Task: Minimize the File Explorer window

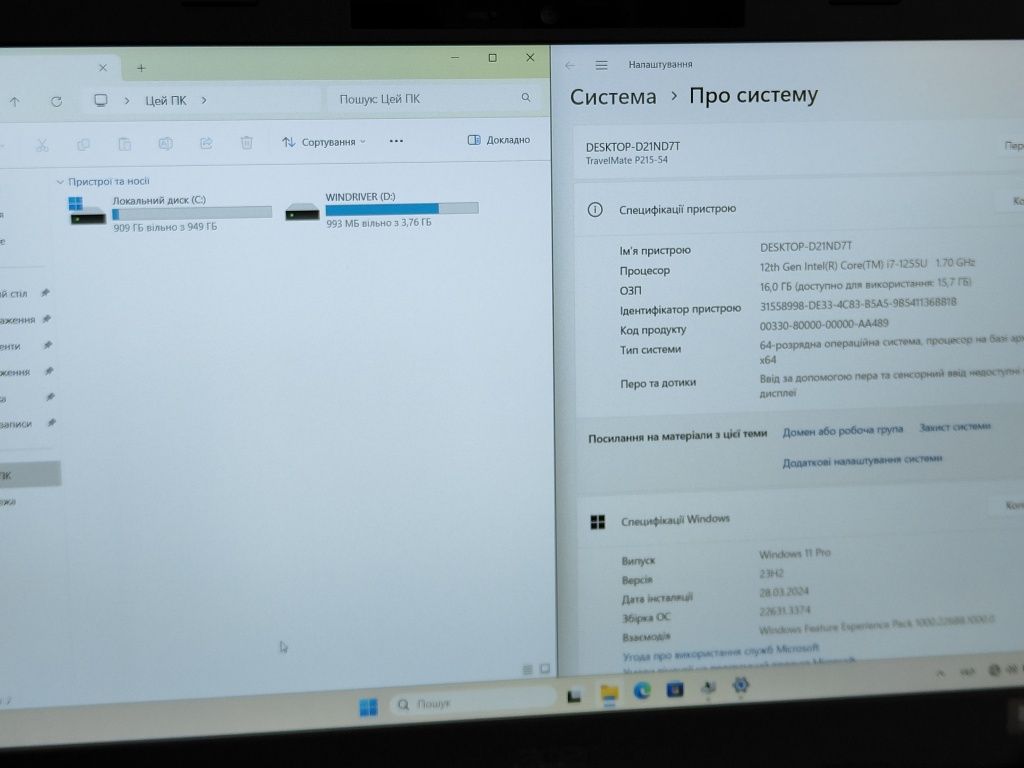Action: click(455, 57)
